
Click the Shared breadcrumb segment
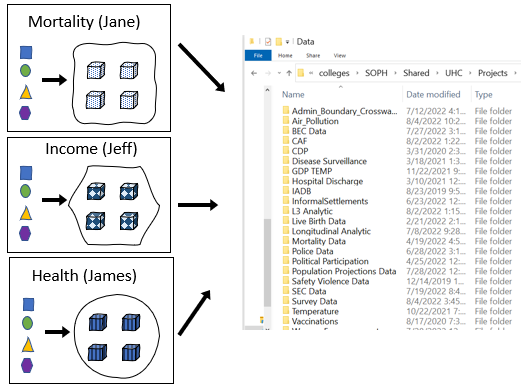point(416,73)
